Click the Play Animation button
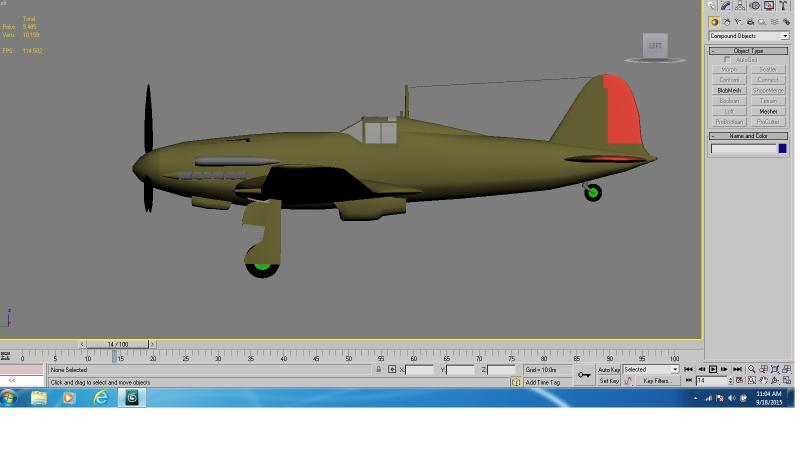 [x=713, y=369]
